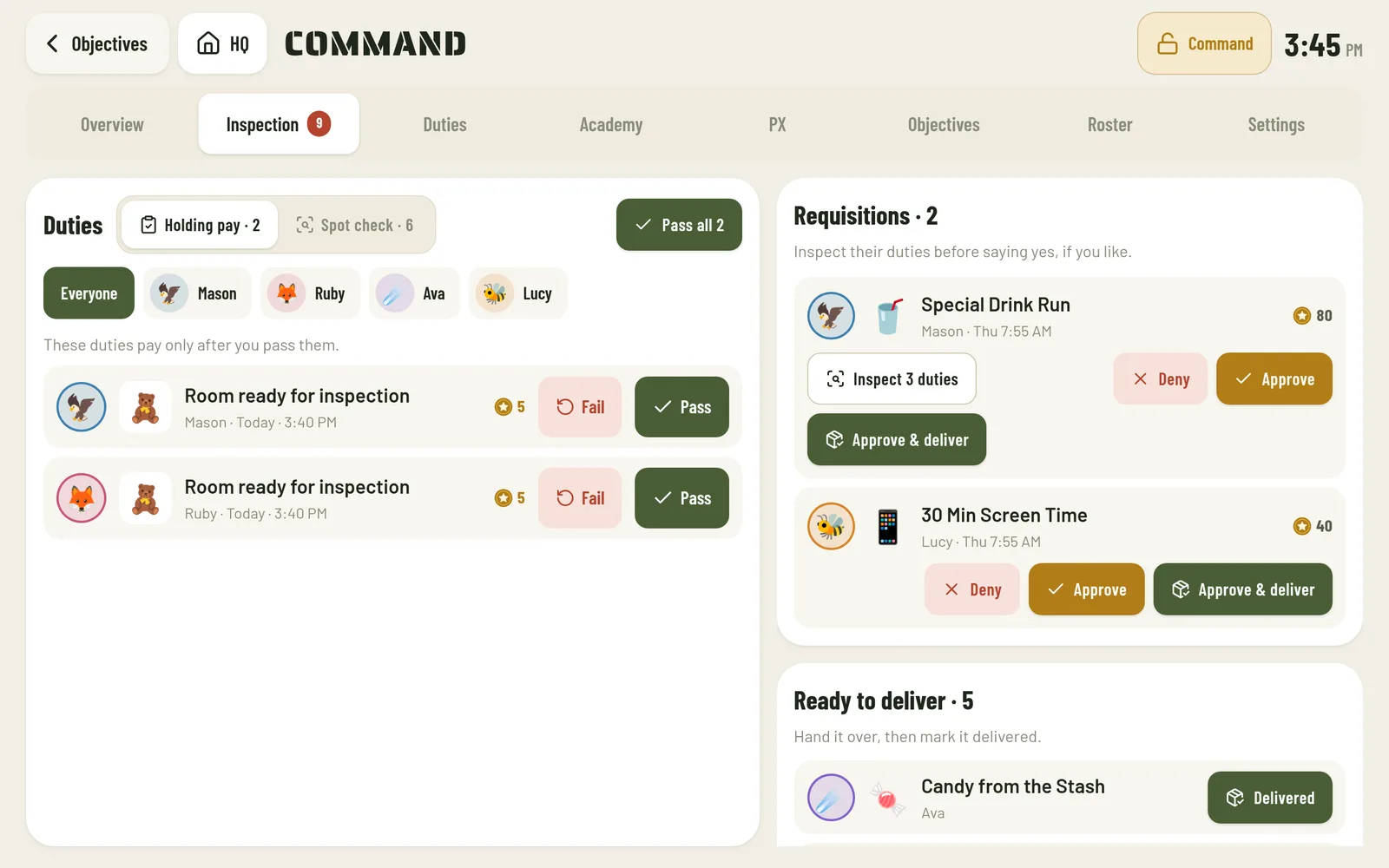This screenshot has height=868, width=1389.
Task: Open the Objectives tab
Action: coord(944,124)
